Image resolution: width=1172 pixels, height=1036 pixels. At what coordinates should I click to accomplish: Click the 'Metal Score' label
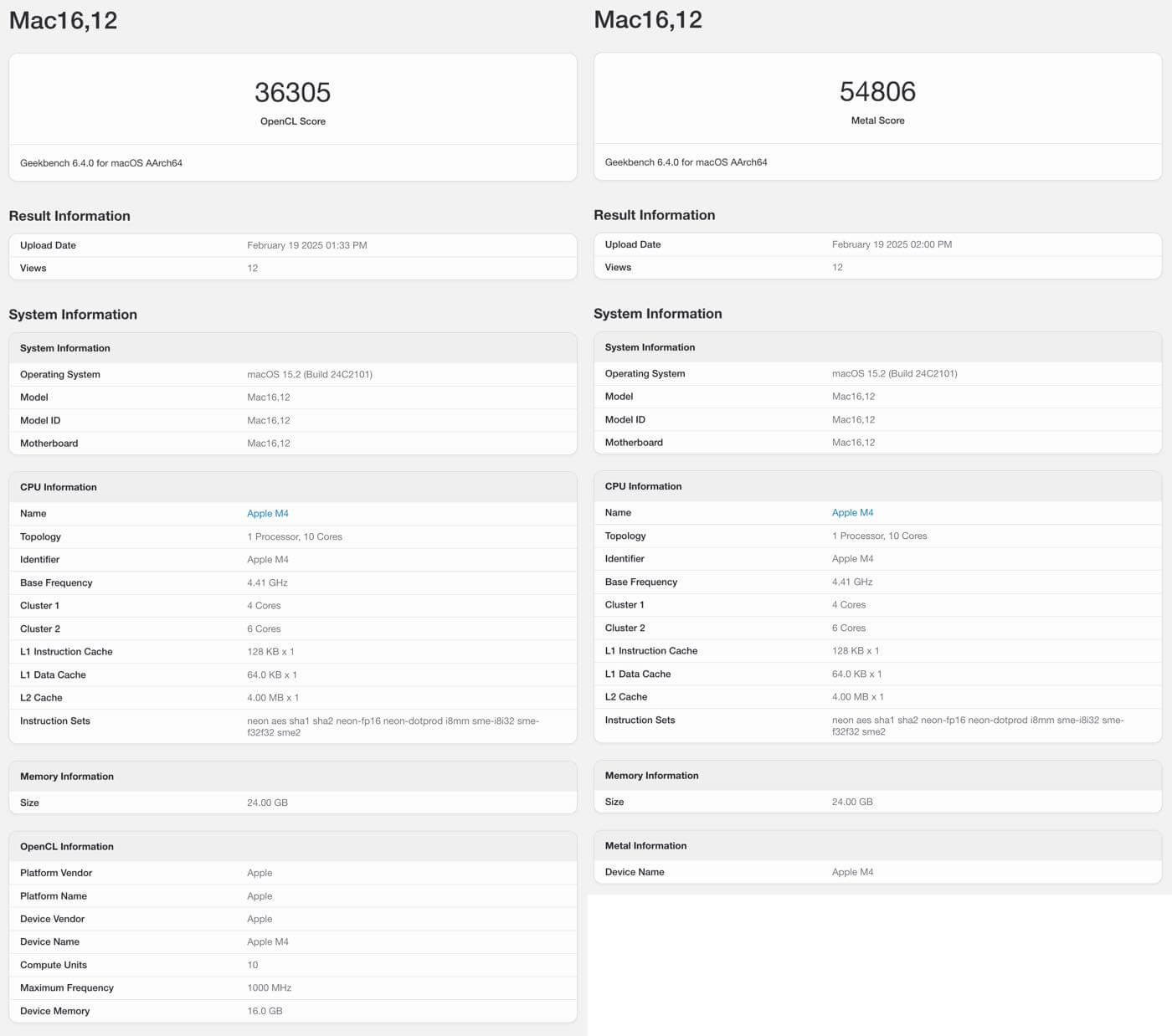click(x=877, y=121)
